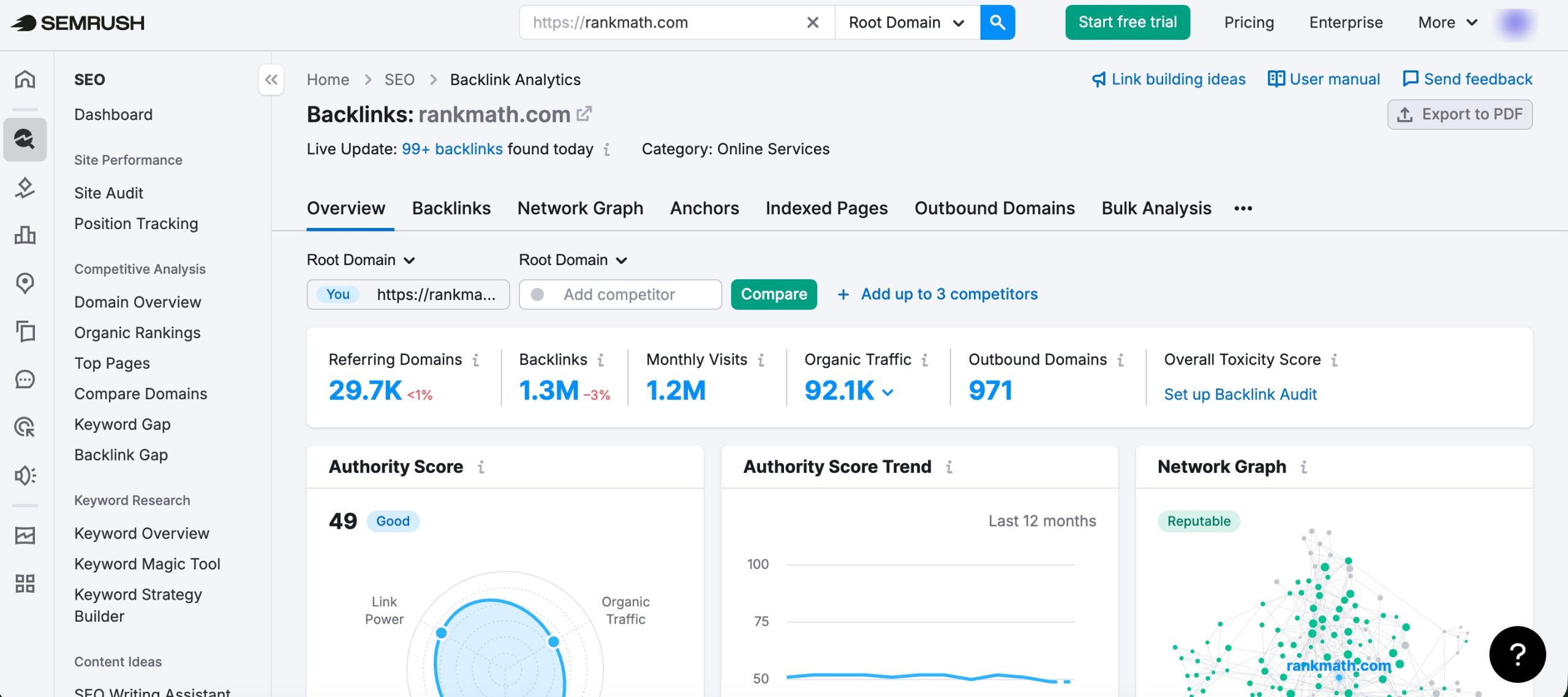The height and width of the screenshot is (697, 1568).
Task: Open Enterprise in the header
Action: (1346, 23)
